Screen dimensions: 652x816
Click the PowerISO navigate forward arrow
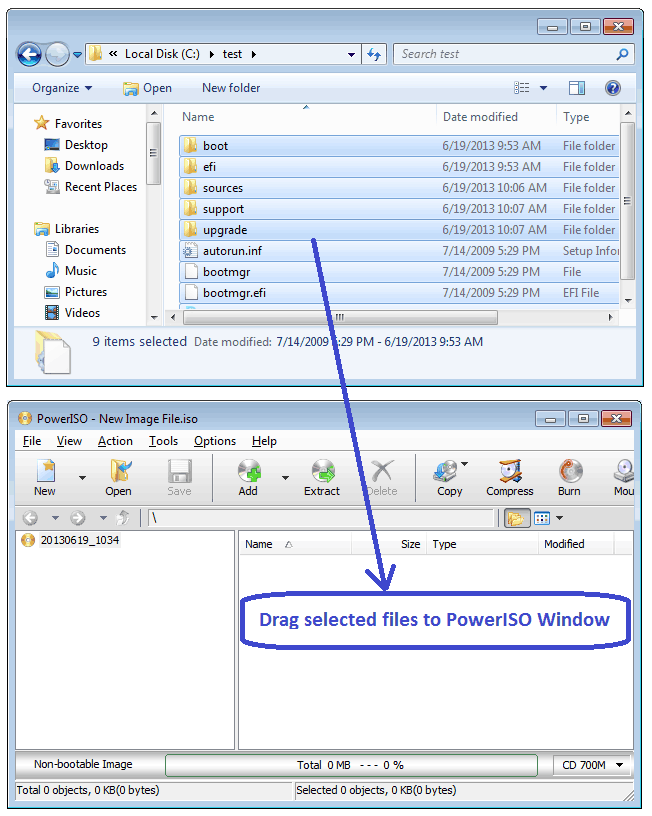click(x=78, y=518)
